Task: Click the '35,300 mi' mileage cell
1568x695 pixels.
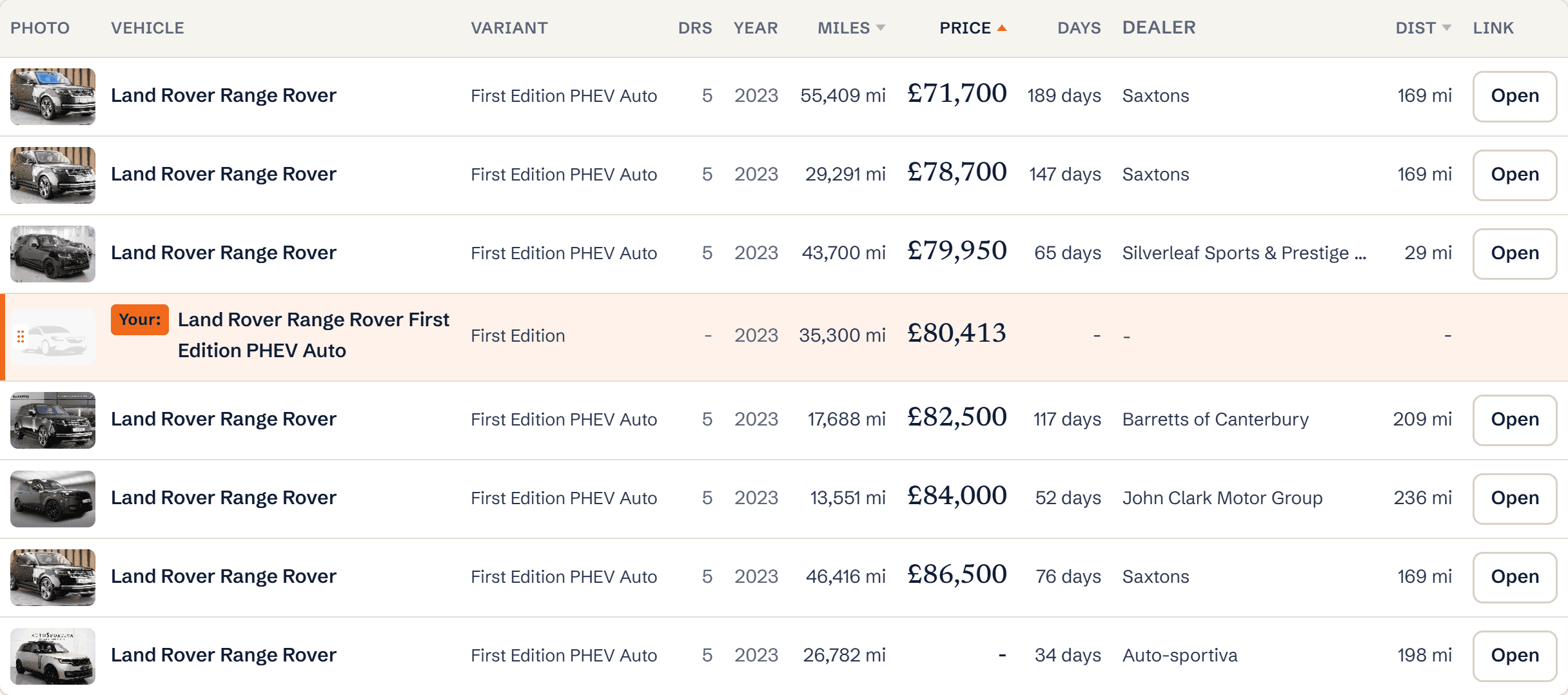Action: tap(842, 336)
